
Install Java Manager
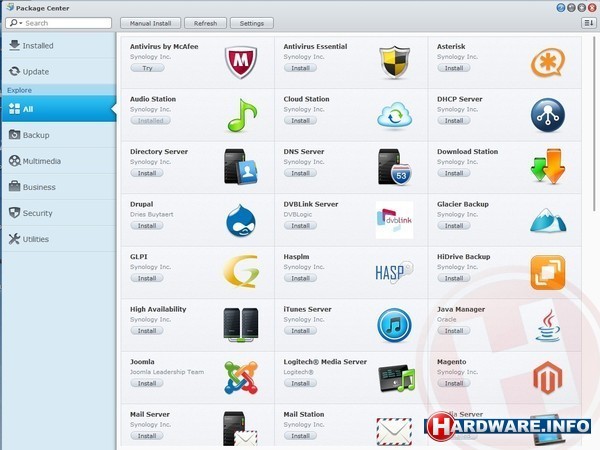pos(454,331)
